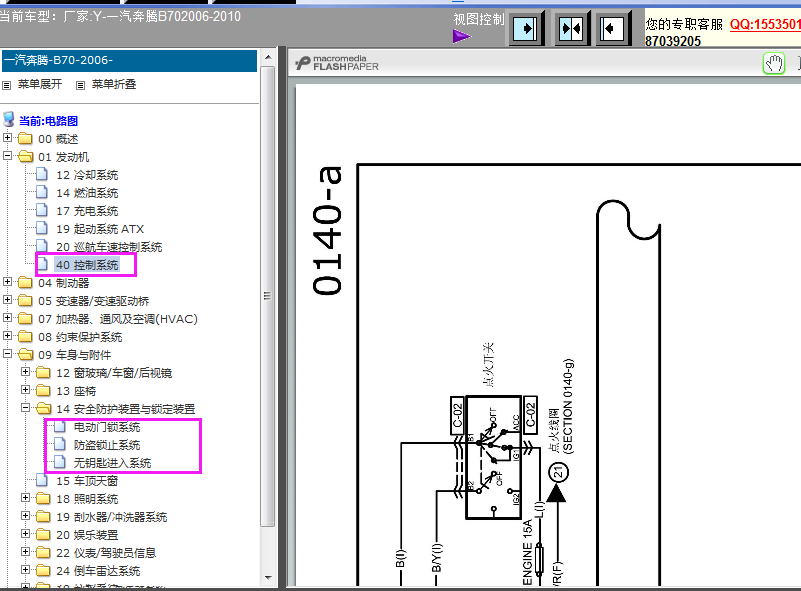
Task: Click the 0140-a diagram page label
Action: point(327,230)
